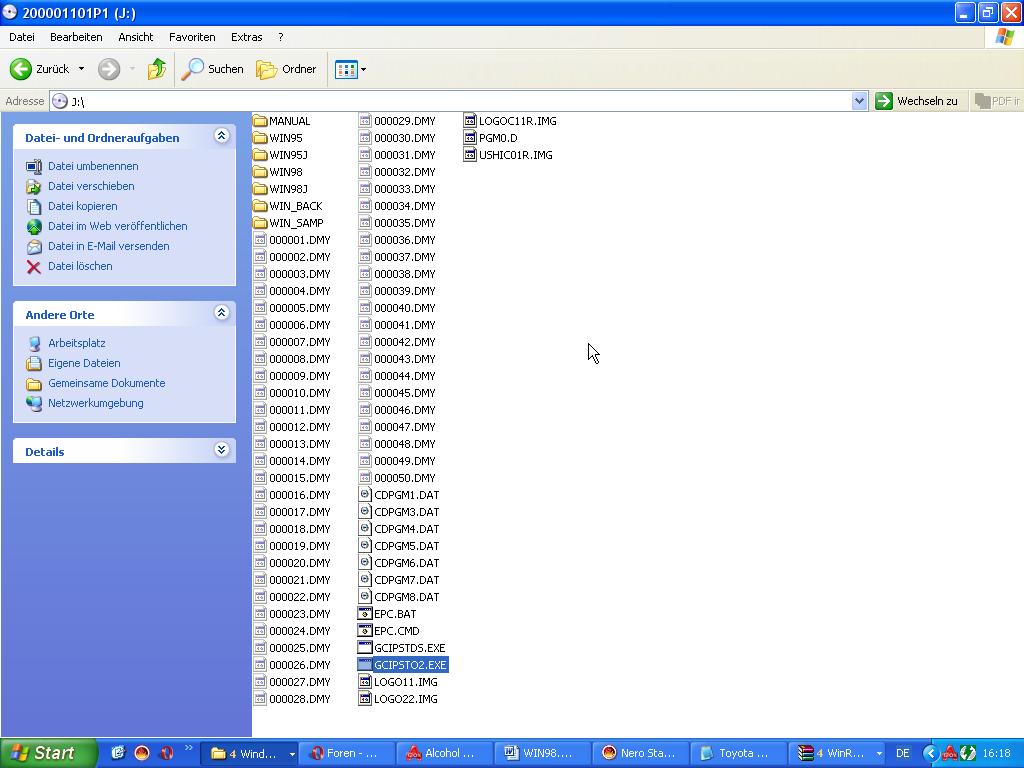Select the EPC.BAT batch file icon

point(365,613)
